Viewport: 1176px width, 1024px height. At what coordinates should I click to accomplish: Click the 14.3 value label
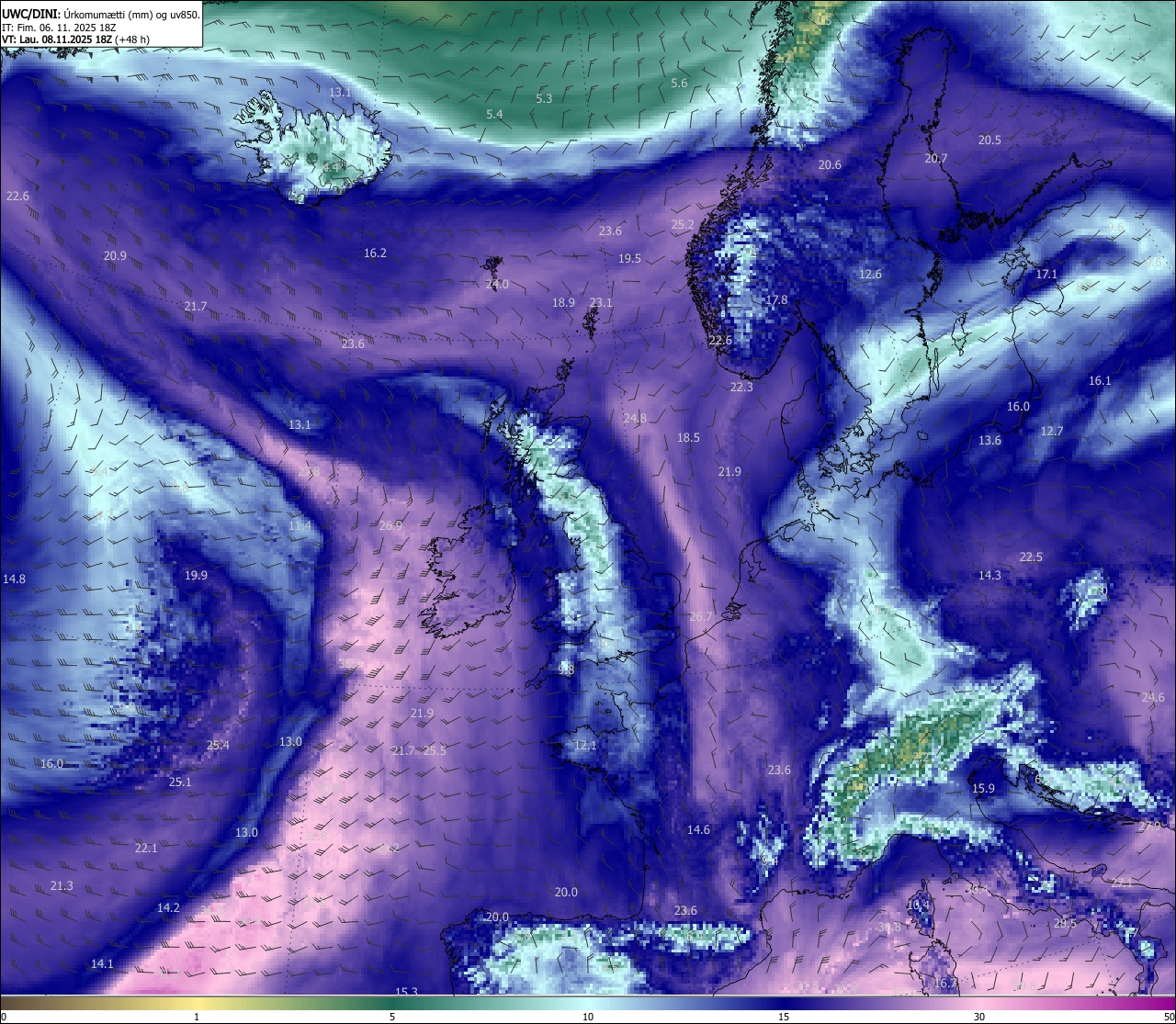(989, 576)
